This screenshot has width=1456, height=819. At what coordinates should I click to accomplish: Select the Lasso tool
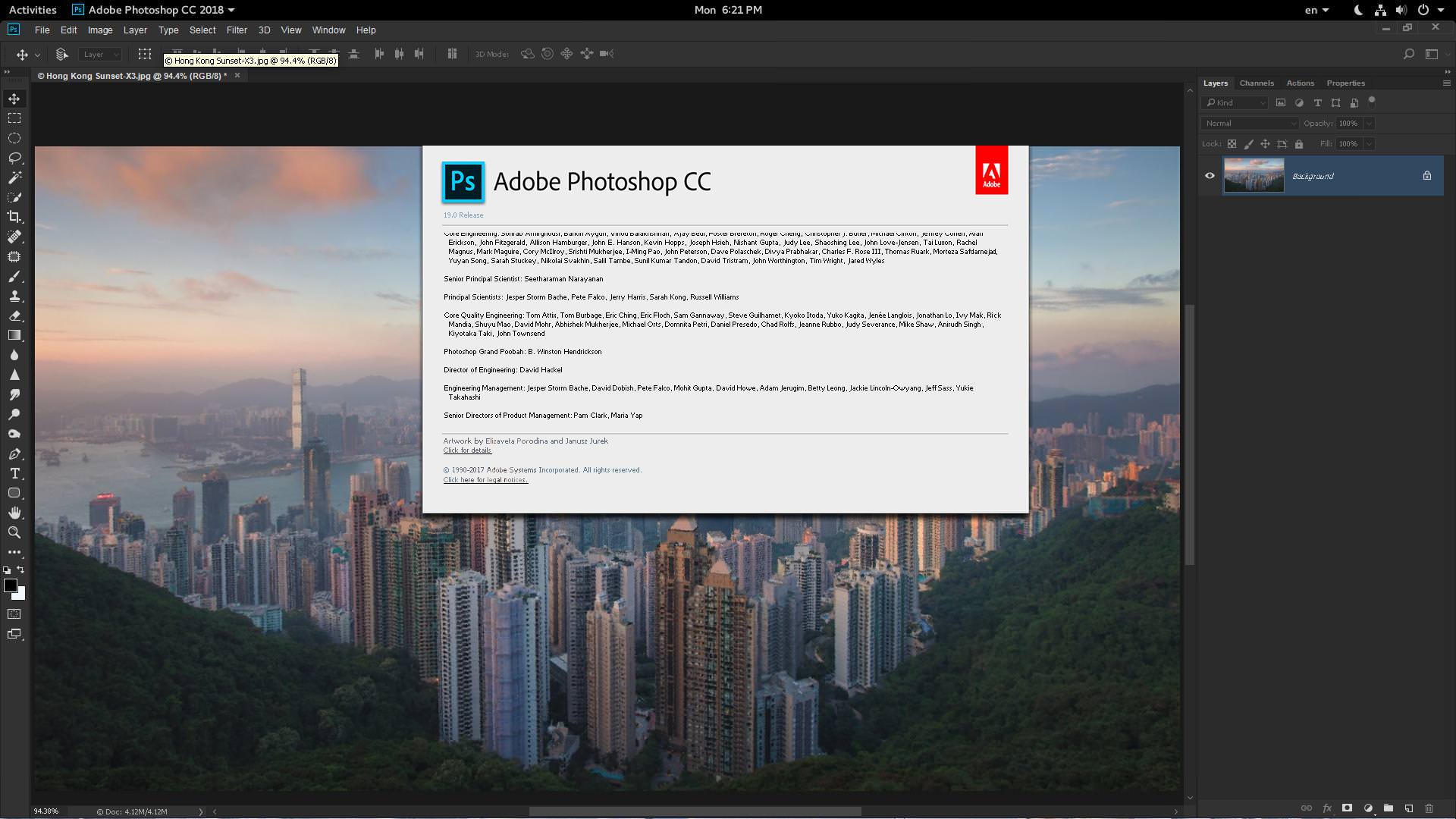tap(14, 158)
